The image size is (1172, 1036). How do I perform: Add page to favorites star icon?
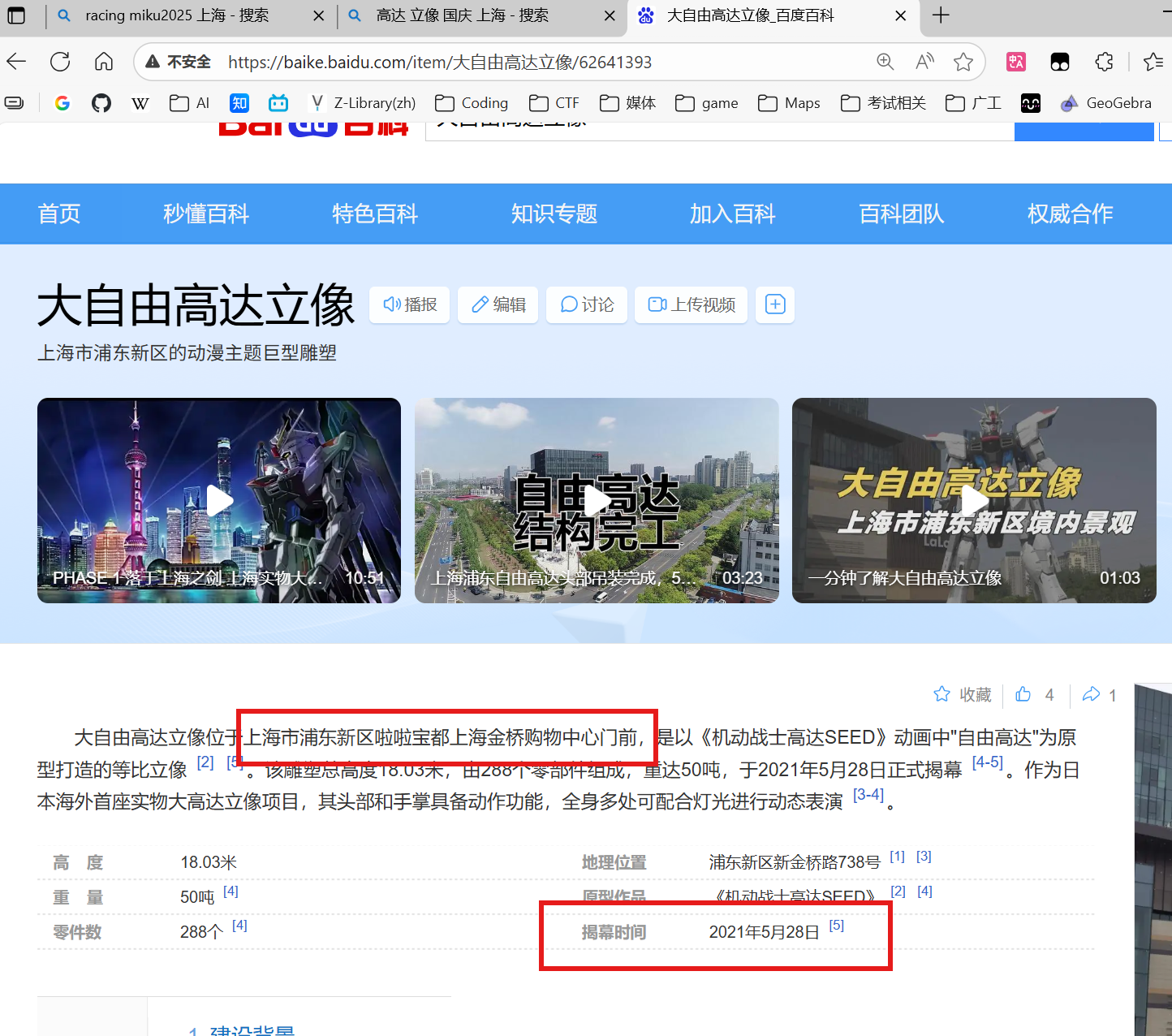click(963, 62)
